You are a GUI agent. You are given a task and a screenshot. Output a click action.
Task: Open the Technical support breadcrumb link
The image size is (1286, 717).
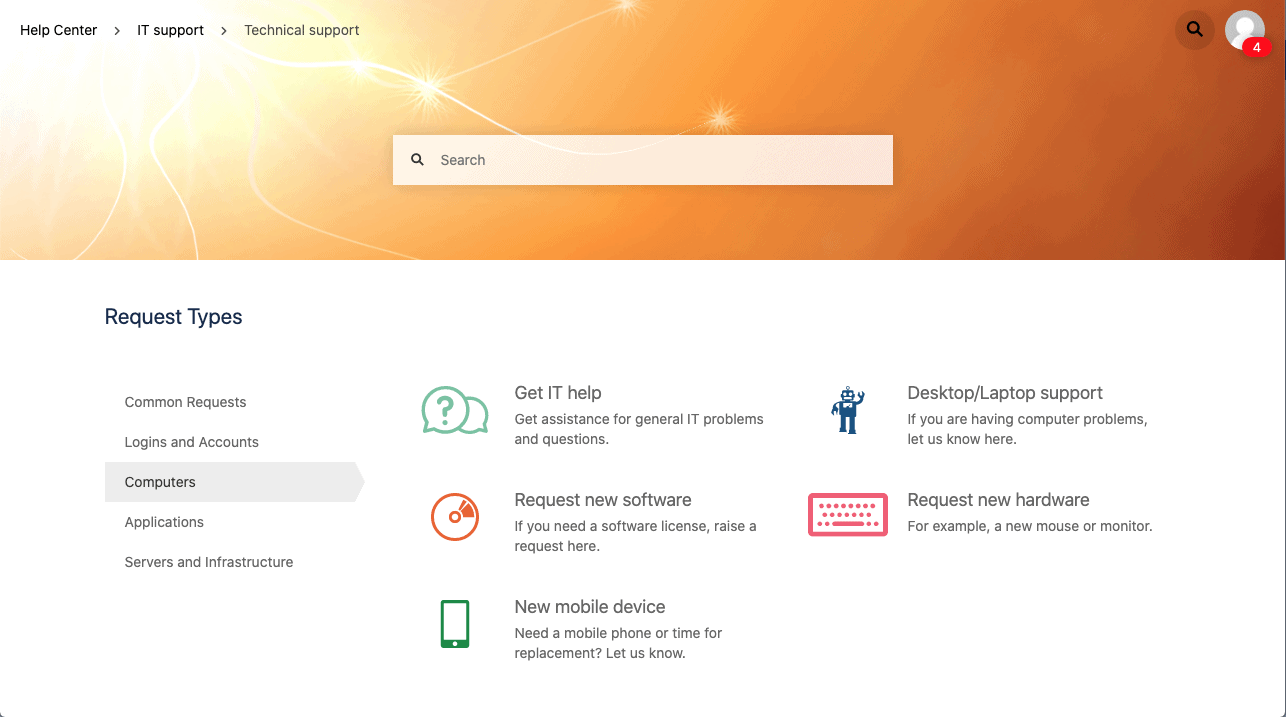301,30
